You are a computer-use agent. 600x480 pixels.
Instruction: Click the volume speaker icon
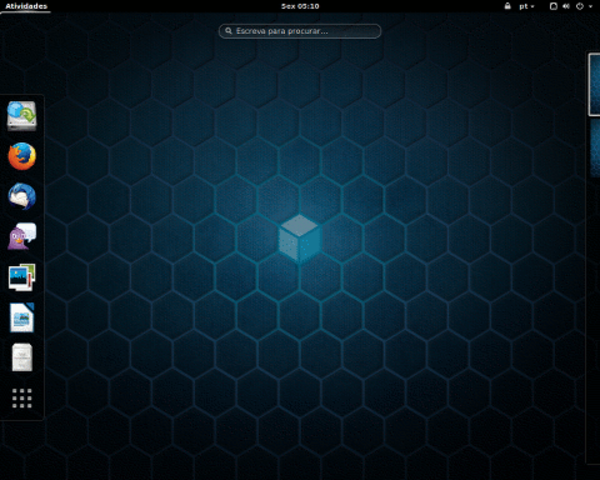point(566,6)
